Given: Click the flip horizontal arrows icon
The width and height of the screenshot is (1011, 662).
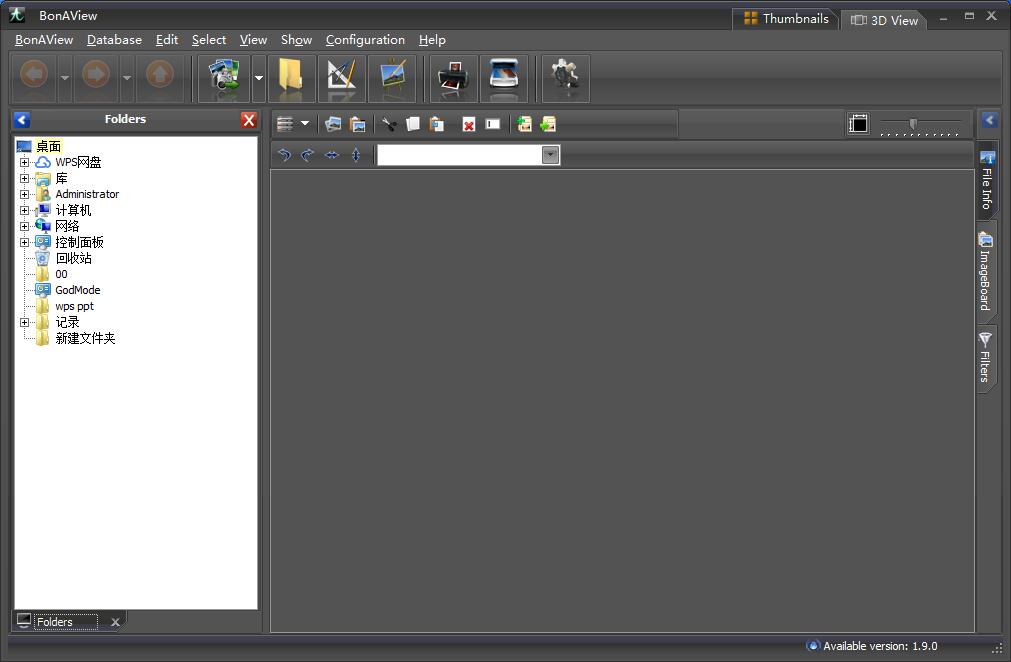Looking at the screenshot, I should pyautogui.click(x=332, y=155).
